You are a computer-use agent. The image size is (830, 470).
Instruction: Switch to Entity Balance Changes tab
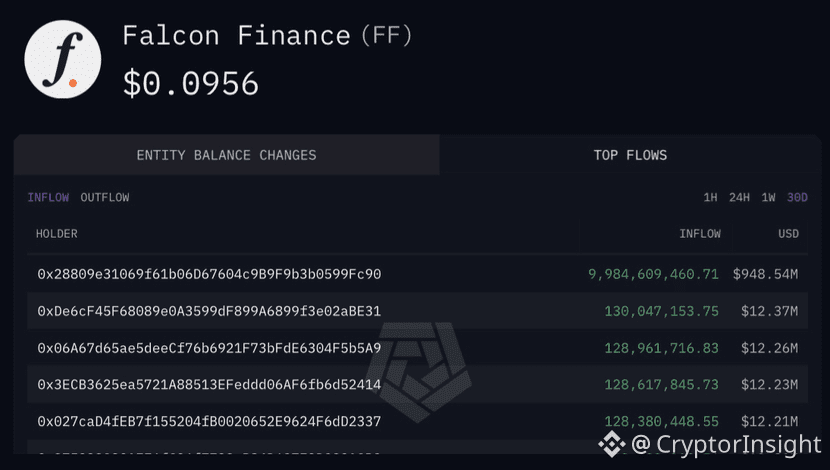point(226,155)
